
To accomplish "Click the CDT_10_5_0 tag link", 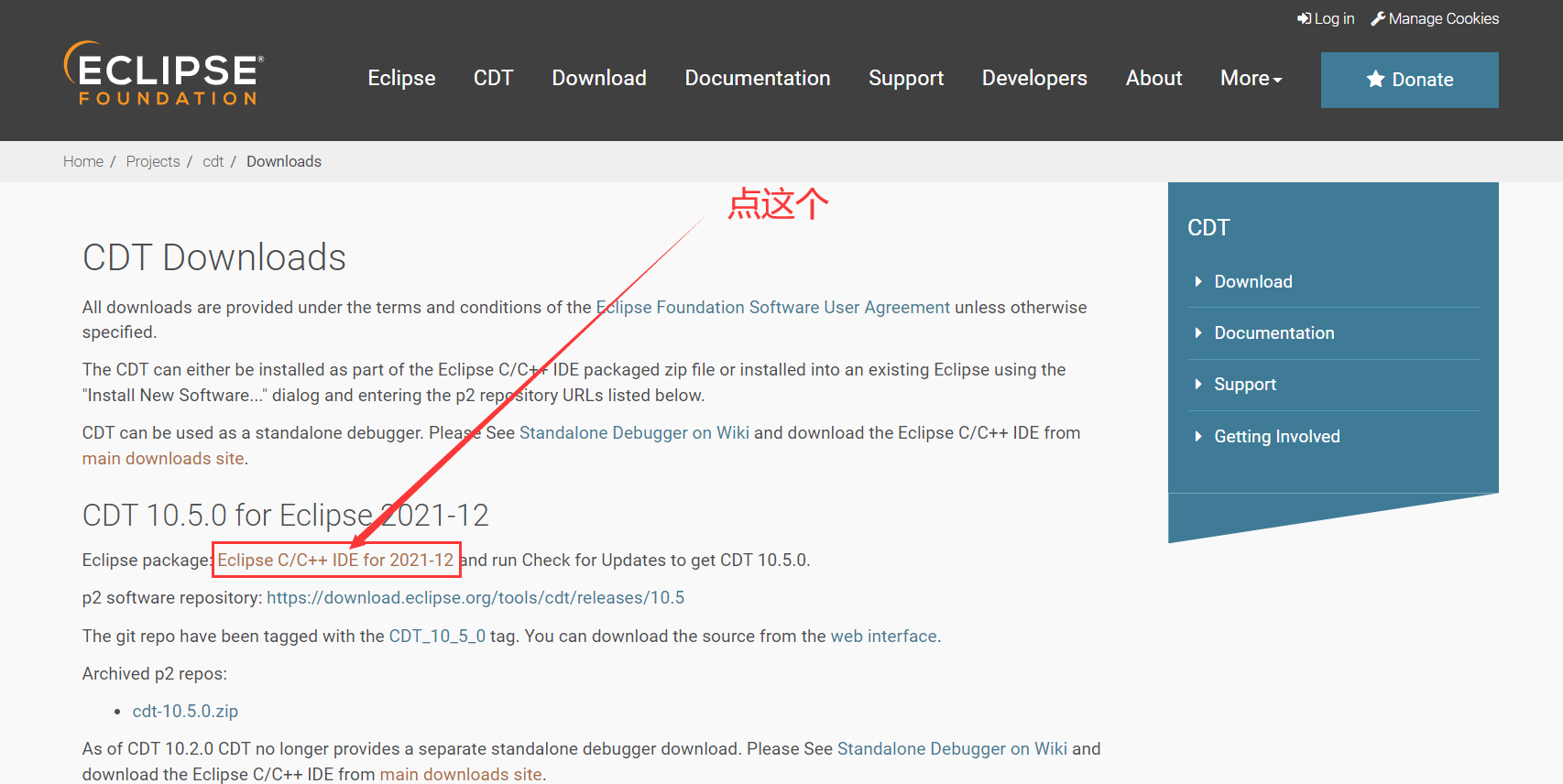I will [437, 636].
